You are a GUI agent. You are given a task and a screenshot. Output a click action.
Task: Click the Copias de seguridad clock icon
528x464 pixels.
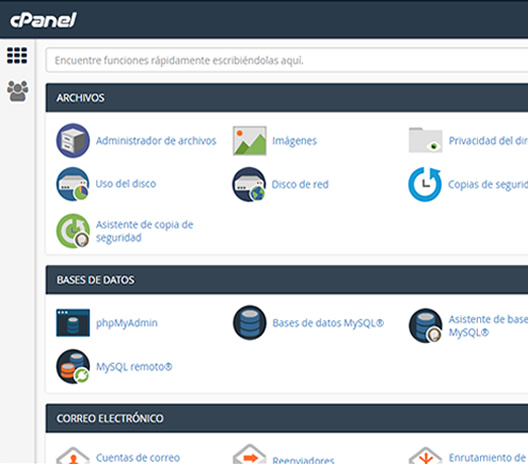click(425, 184)
